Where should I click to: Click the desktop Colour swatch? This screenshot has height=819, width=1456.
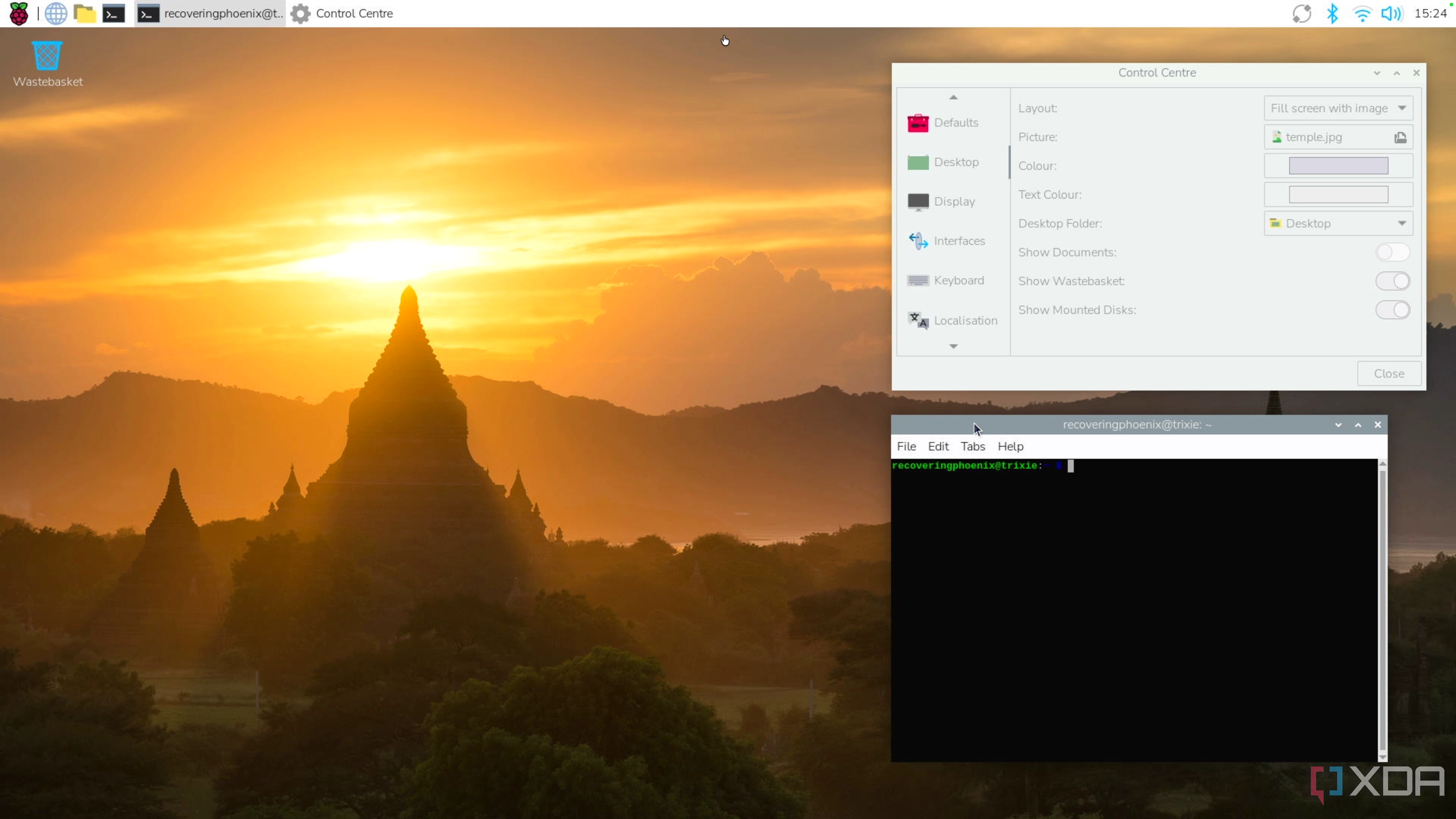tap(1338, 166)
